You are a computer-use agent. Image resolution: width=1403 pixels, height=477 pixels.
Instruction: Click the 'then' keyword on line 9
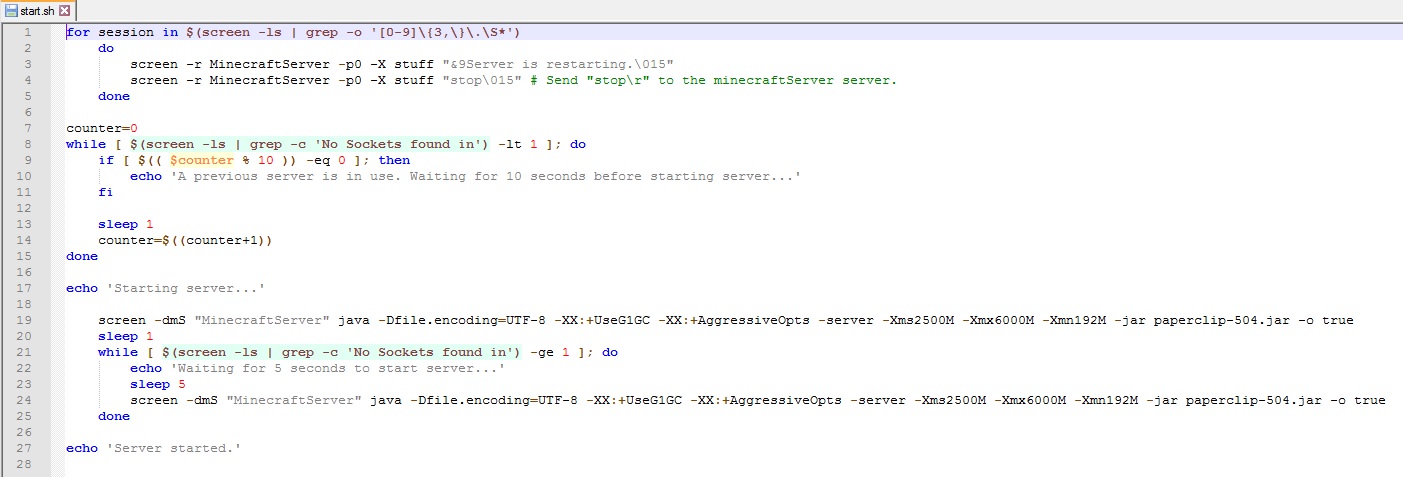pos(394,160)
